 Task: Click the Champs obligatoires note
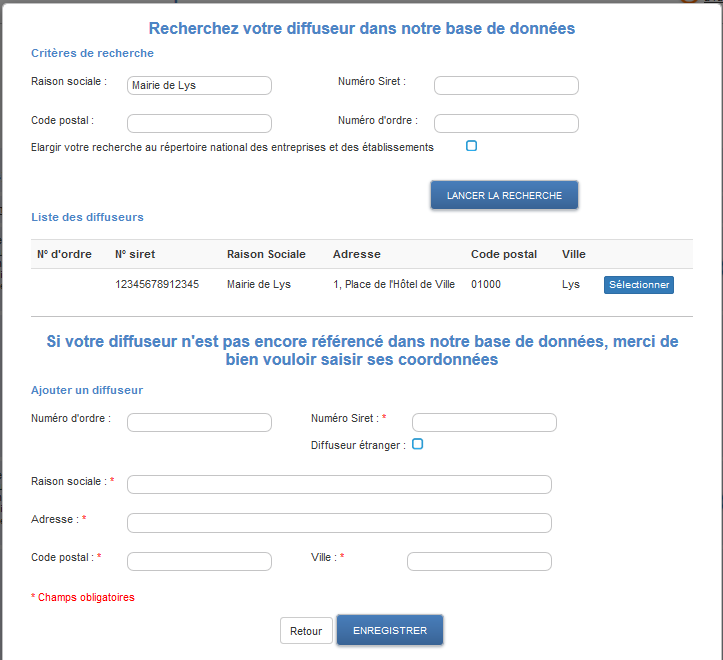coord(83,597)
